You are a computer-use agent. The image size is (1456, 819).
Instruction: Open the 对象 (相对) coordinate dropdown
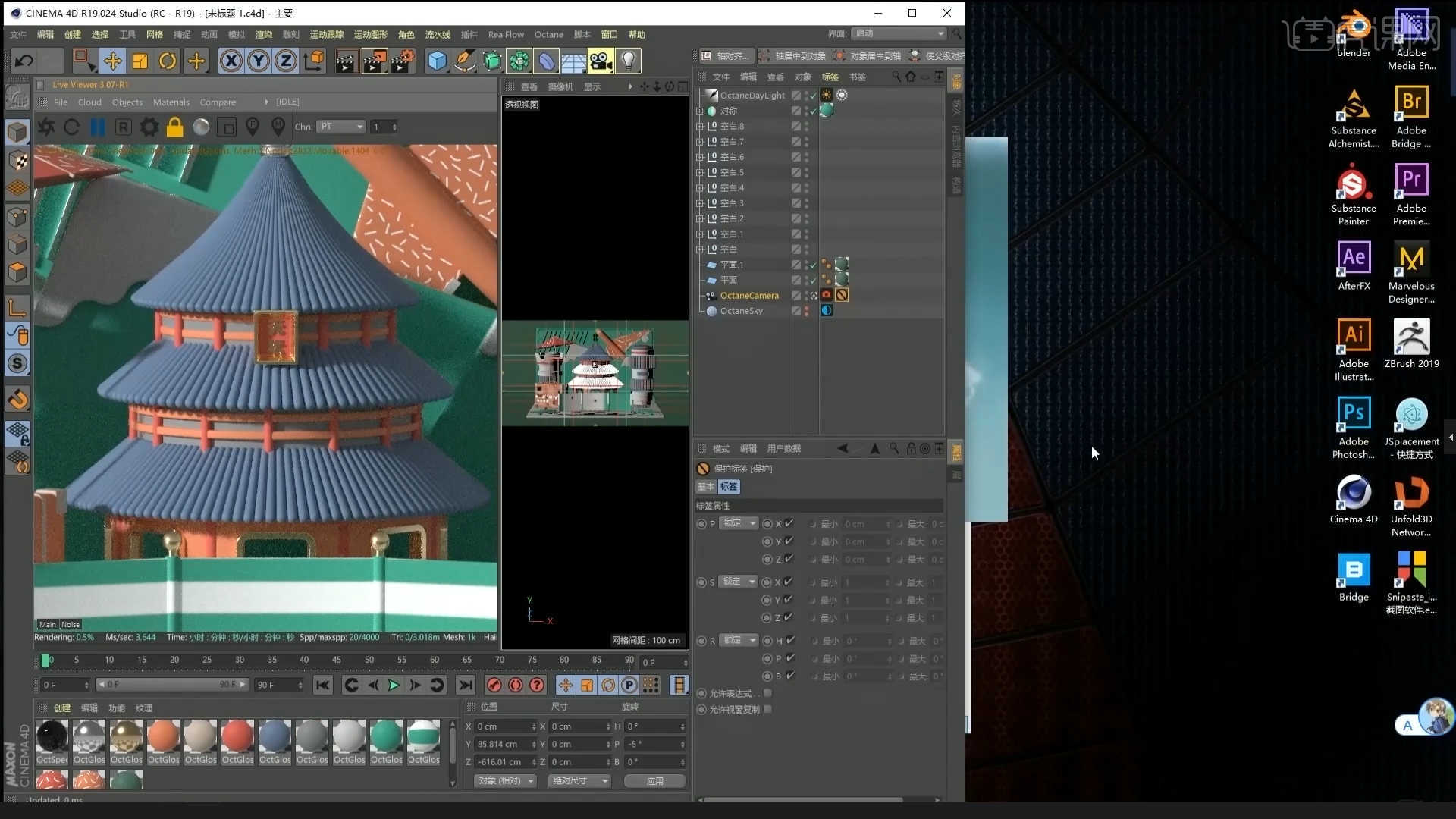coord(506,780)
